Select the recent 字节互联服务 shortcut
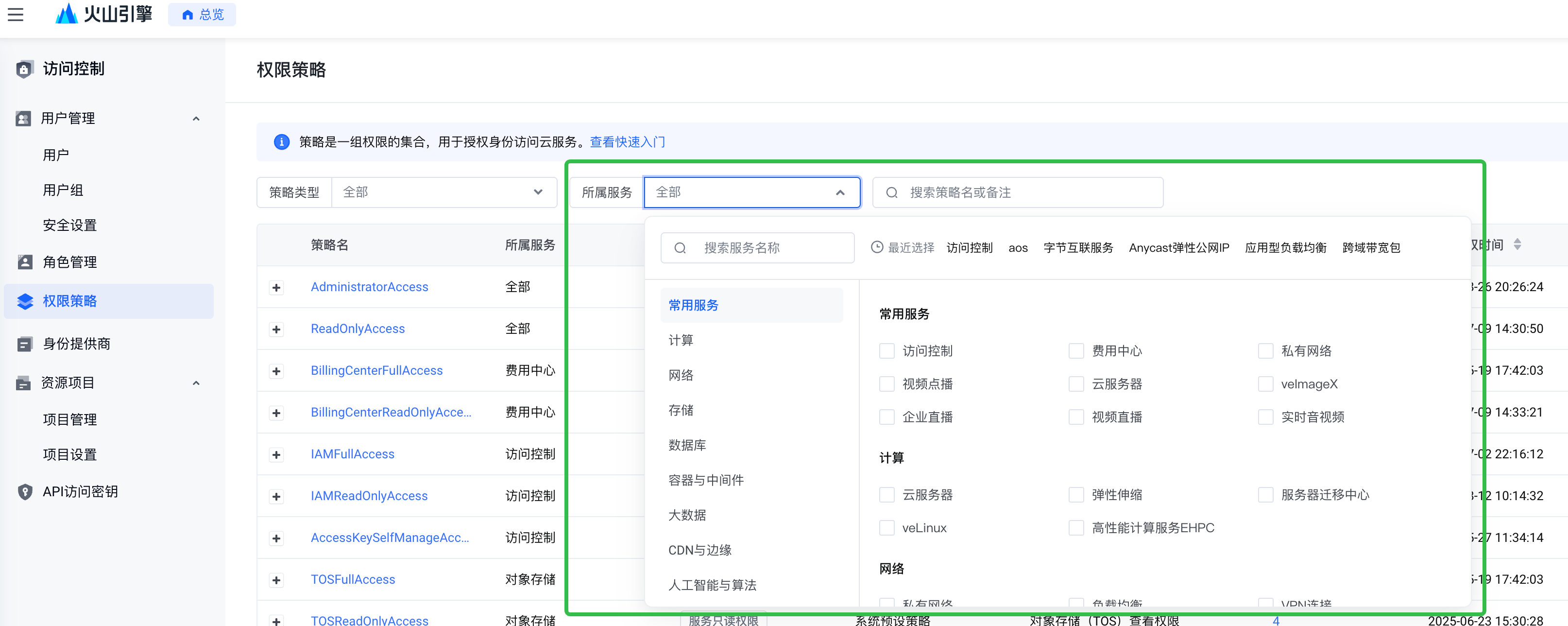The width and height of the screenshot is (1568, 626). point(1077,248)
